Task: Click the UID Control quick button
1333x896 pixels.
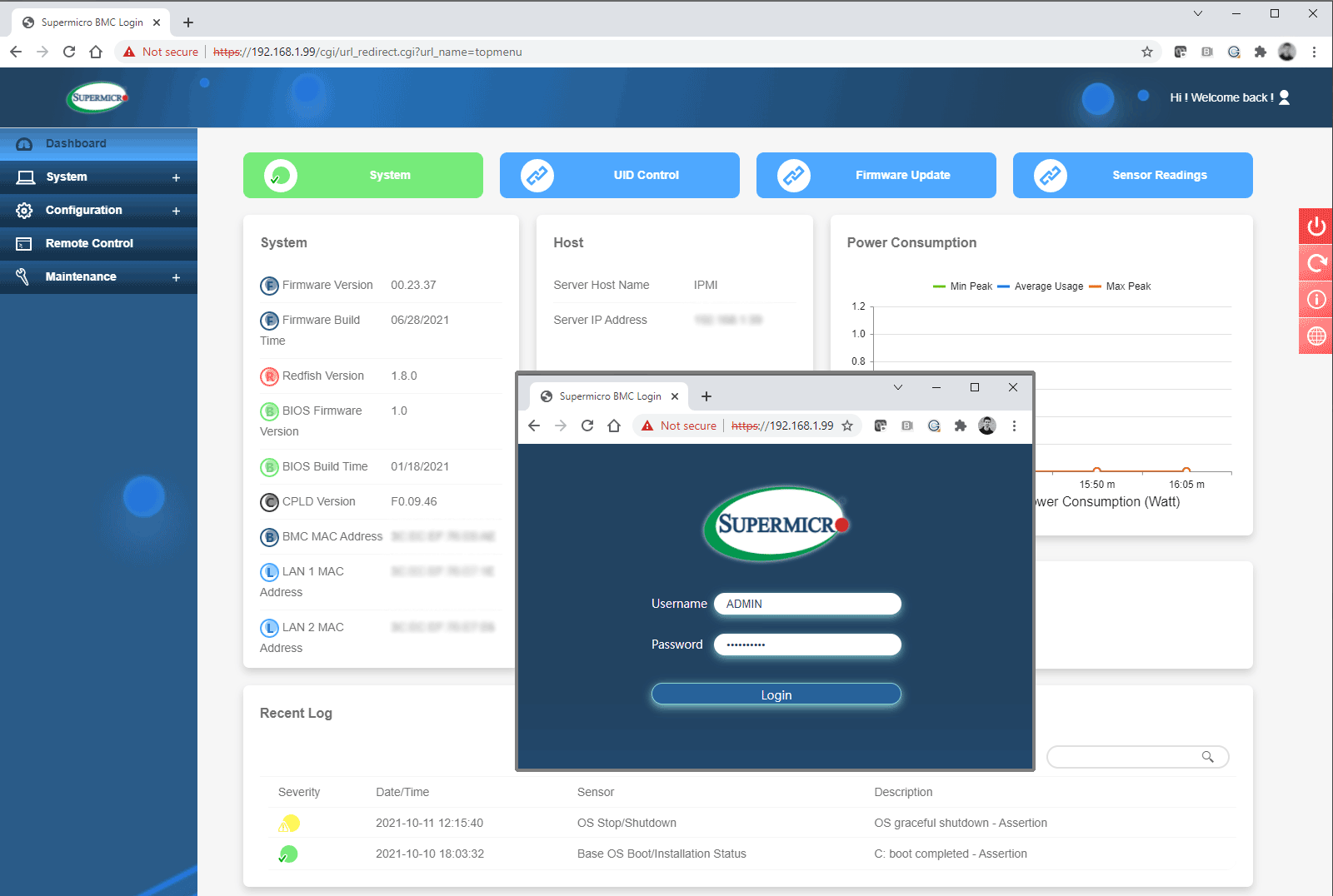Action: point(620,175)
